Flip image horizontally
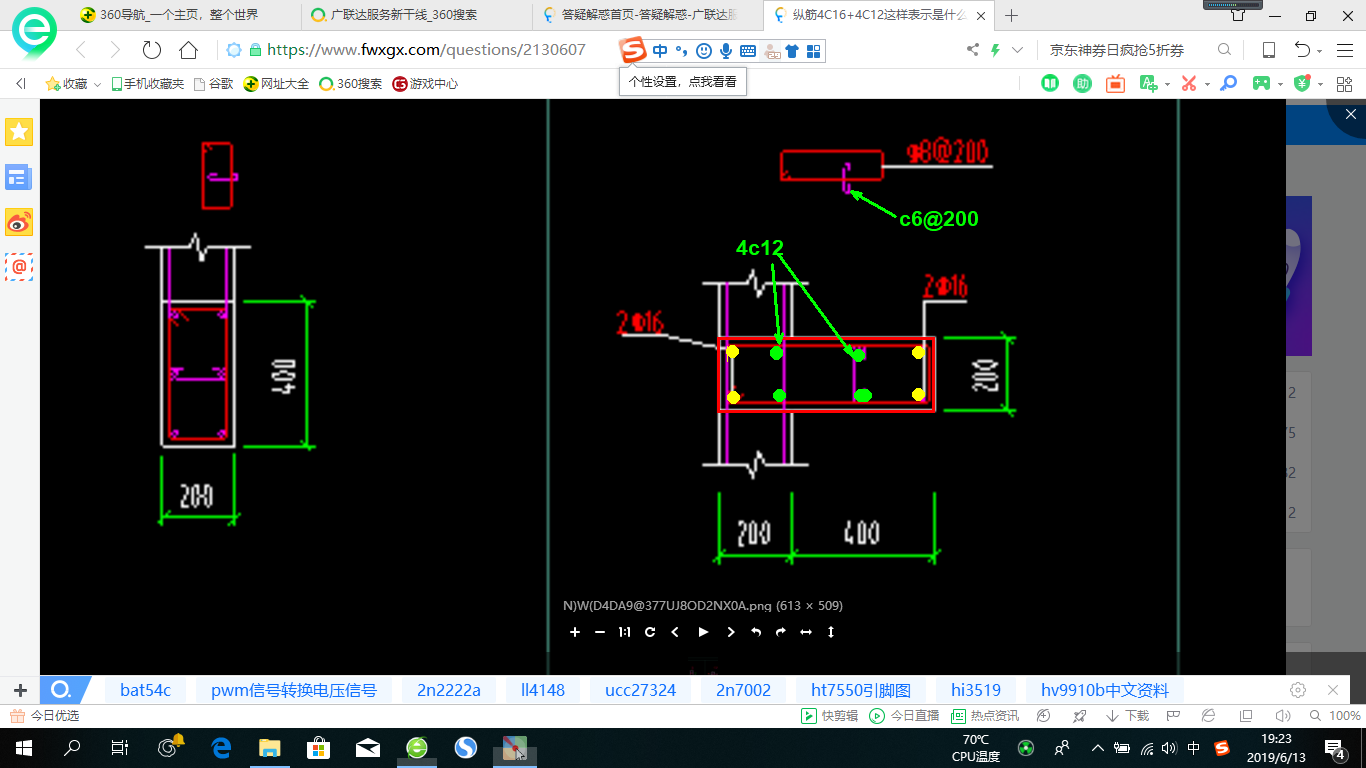 (x=806, y=632)
